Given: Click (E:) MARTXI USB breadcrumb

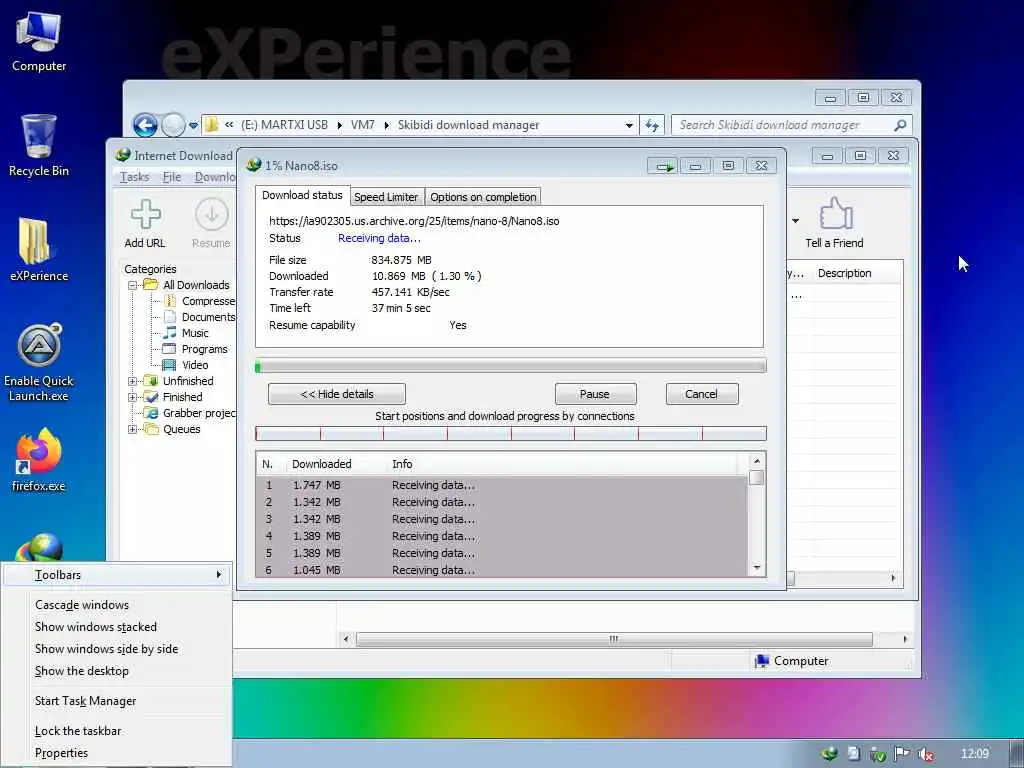Looking at the screenshot, I should pyautogui.click(x=284, y=125).
